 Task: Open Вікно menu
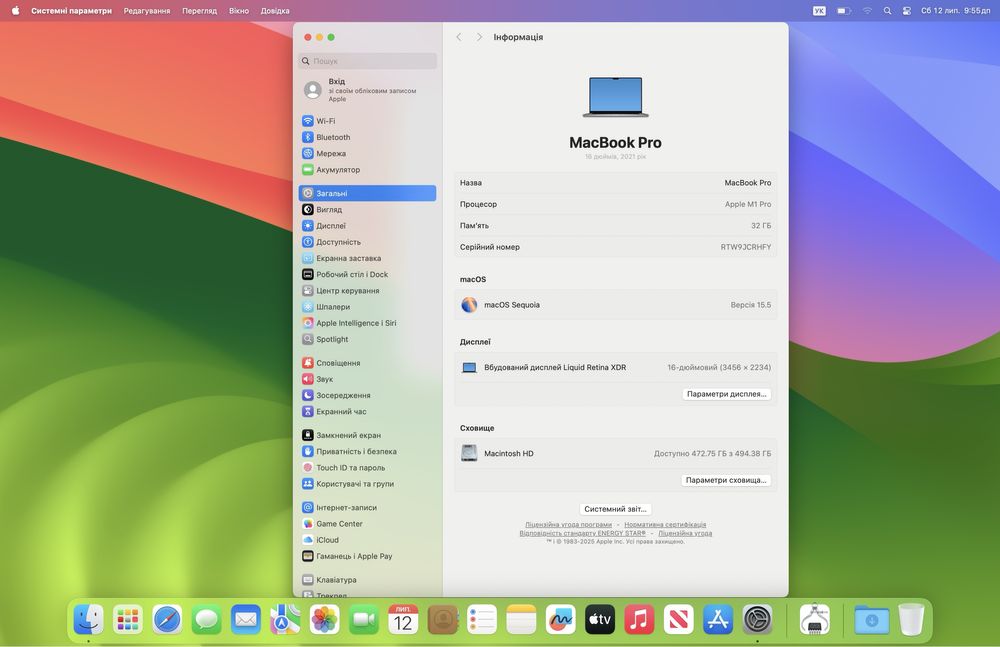[x=239, y=11]
